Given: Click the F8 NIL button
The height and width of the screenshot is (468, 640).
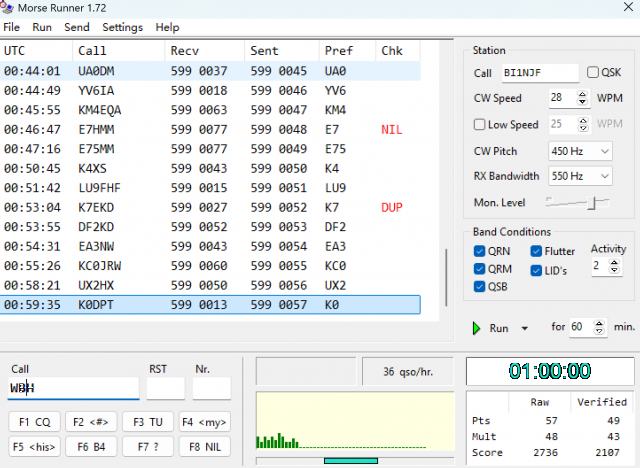Looking at the screenshot, I should [x=204, y=447].
